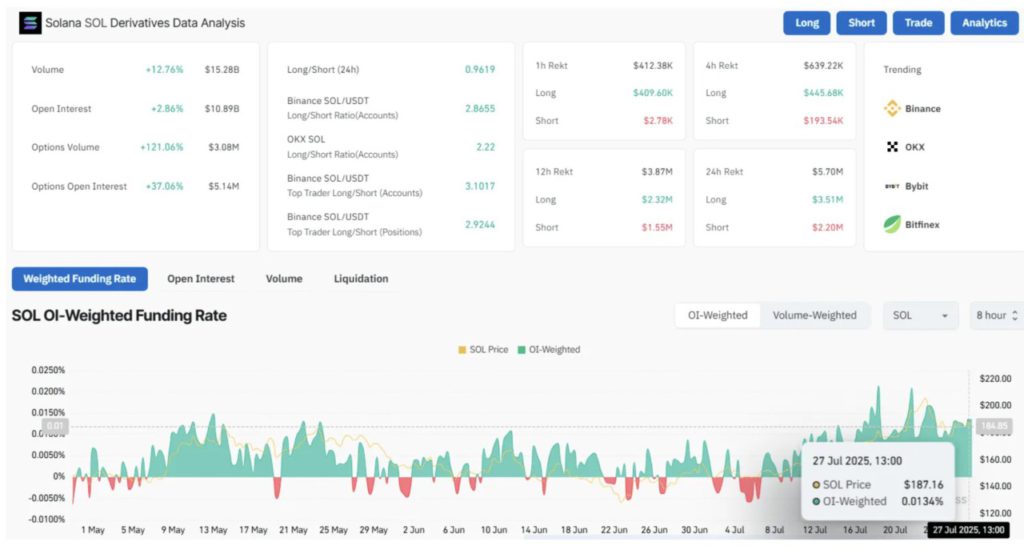The height and width of the screenshot is (550, 1024).
Task: Click the Trade button
Action: pos(918,23)
